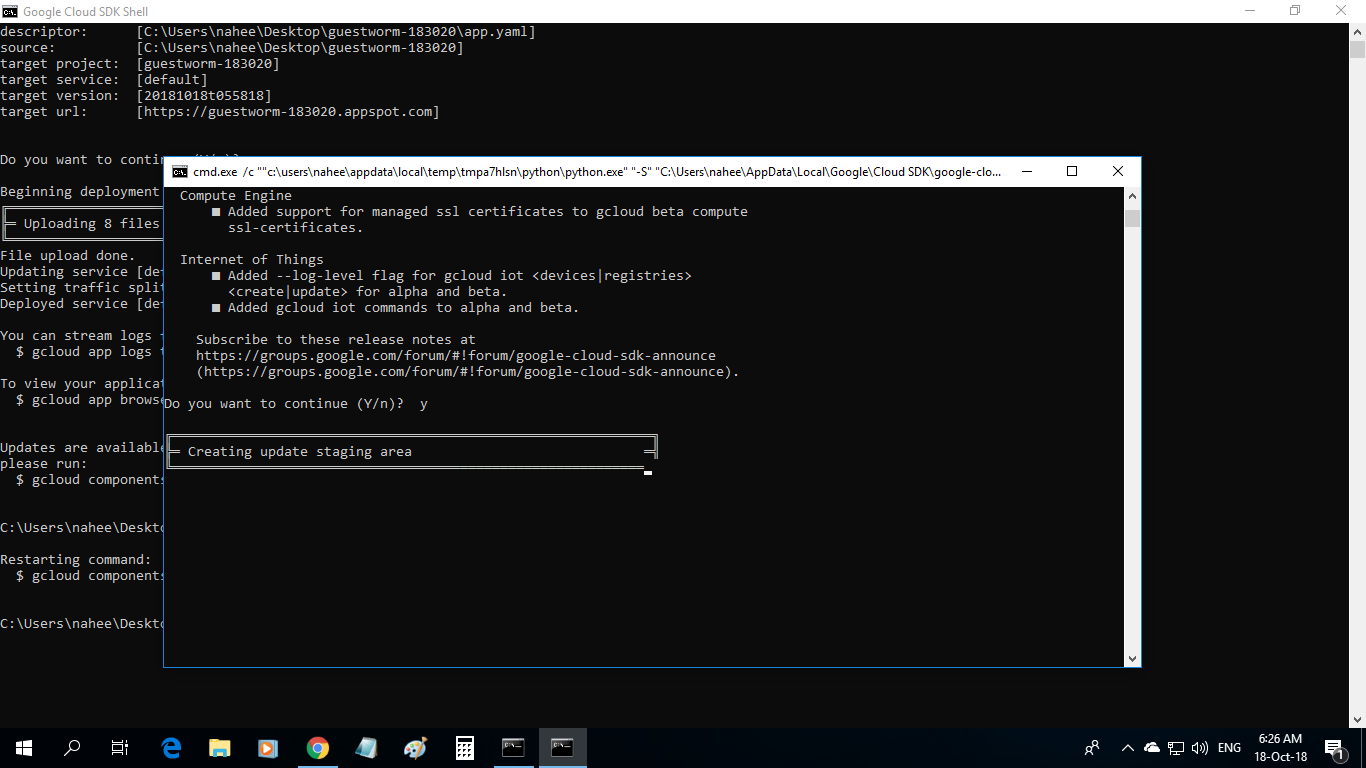Click the first google-cloud-sdk-announce forum URL
Viewport: 1366px width, 768px height.
pos(456,356)
